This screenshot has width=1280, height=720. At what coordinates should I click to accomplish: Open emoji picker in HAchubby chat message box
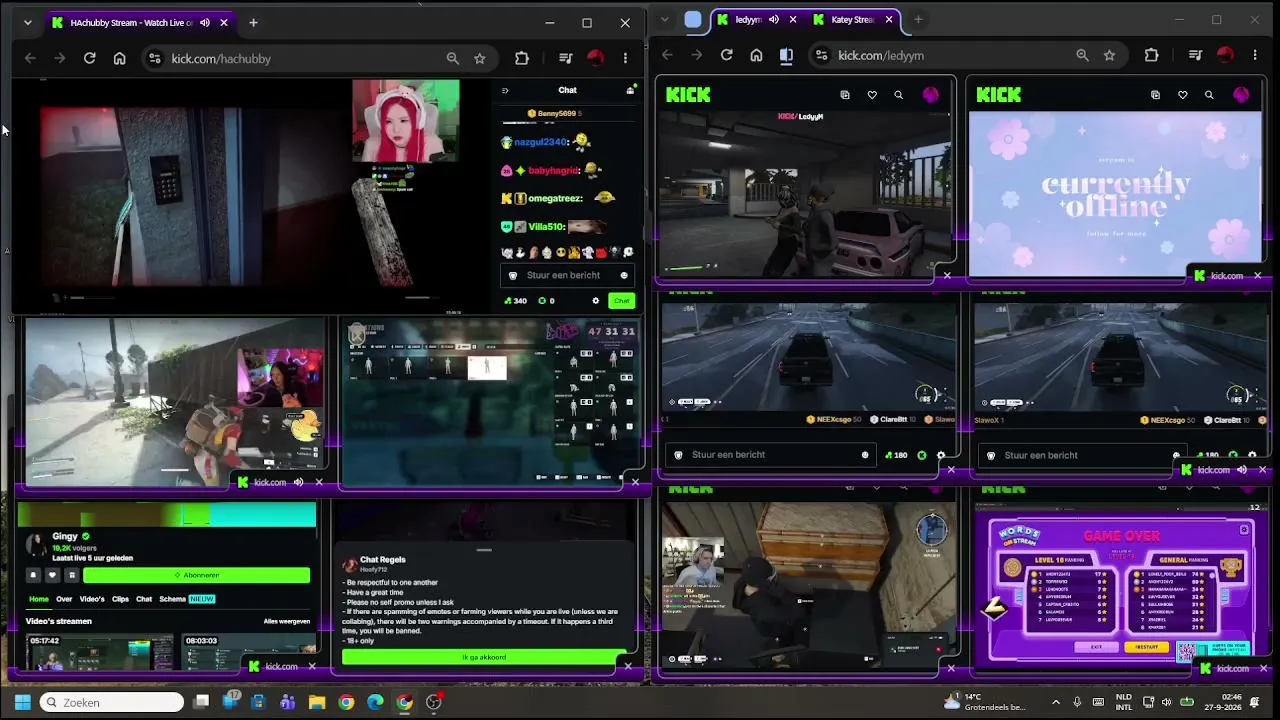coord(624,275)
